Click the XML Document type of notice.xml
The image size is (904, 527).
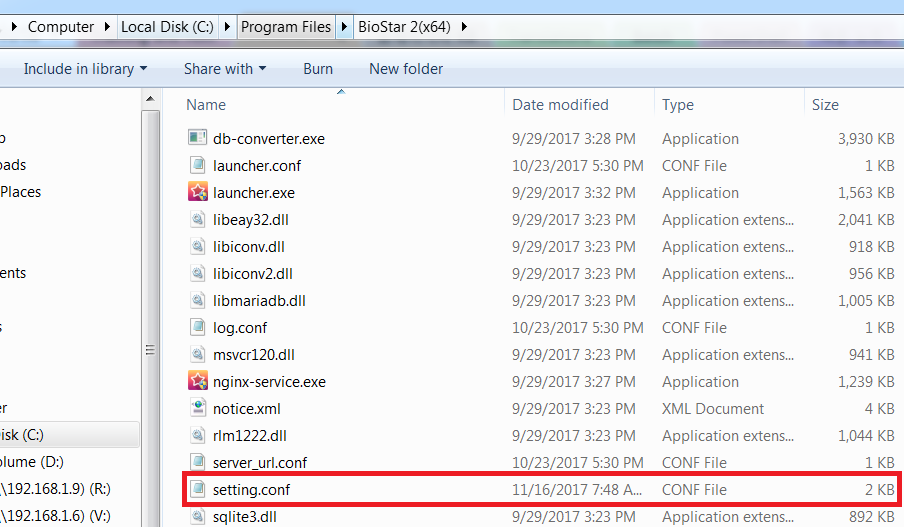(713, 409)
